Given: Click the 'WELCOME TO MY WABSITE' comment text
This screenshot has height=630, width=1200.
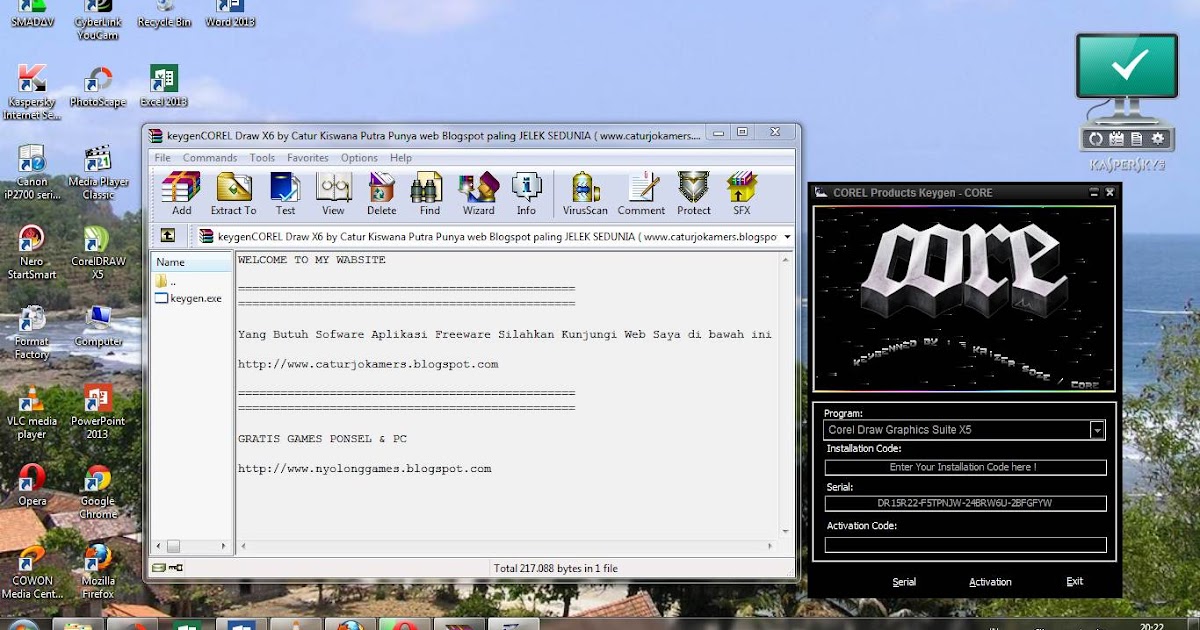Looking at the screenshot, I should pyautogui.click(x=312, y=260).
